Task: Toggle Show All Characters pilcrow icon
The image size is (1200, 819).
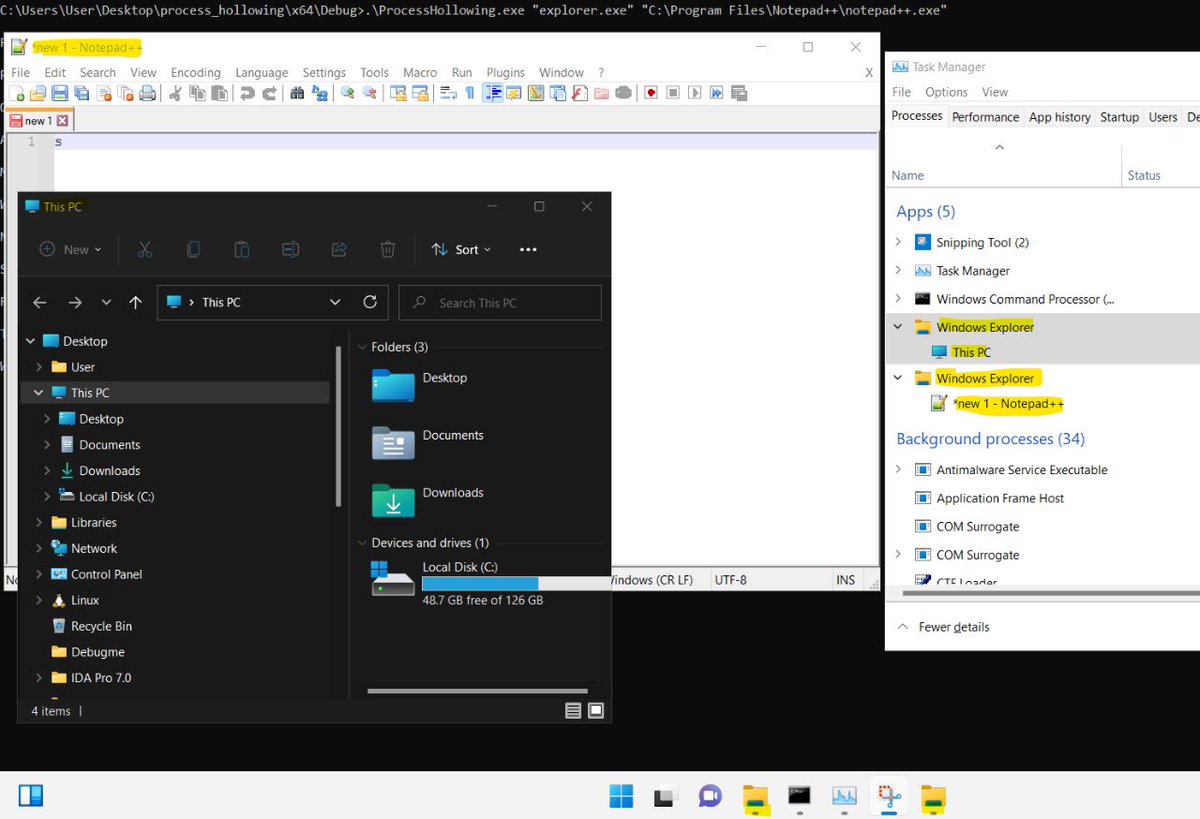Action: coord(470,93)
